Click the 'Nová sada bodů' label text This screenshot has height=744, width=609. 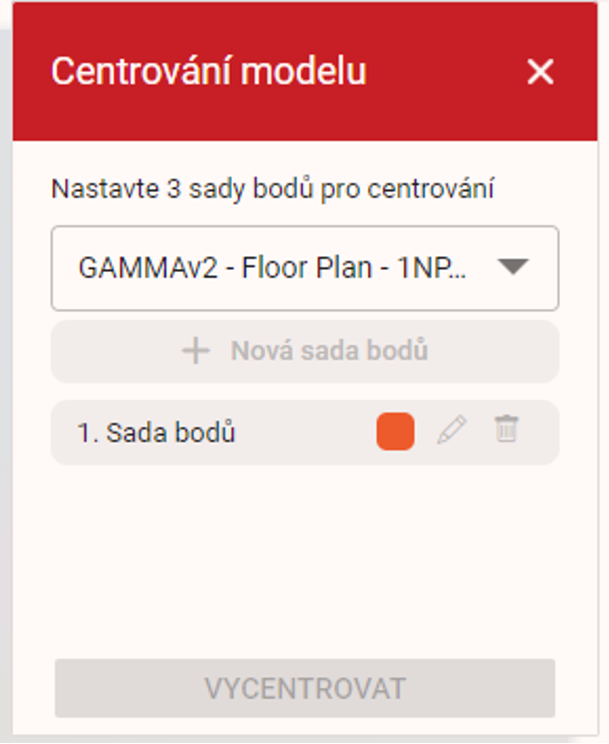[x=329, y=351]
